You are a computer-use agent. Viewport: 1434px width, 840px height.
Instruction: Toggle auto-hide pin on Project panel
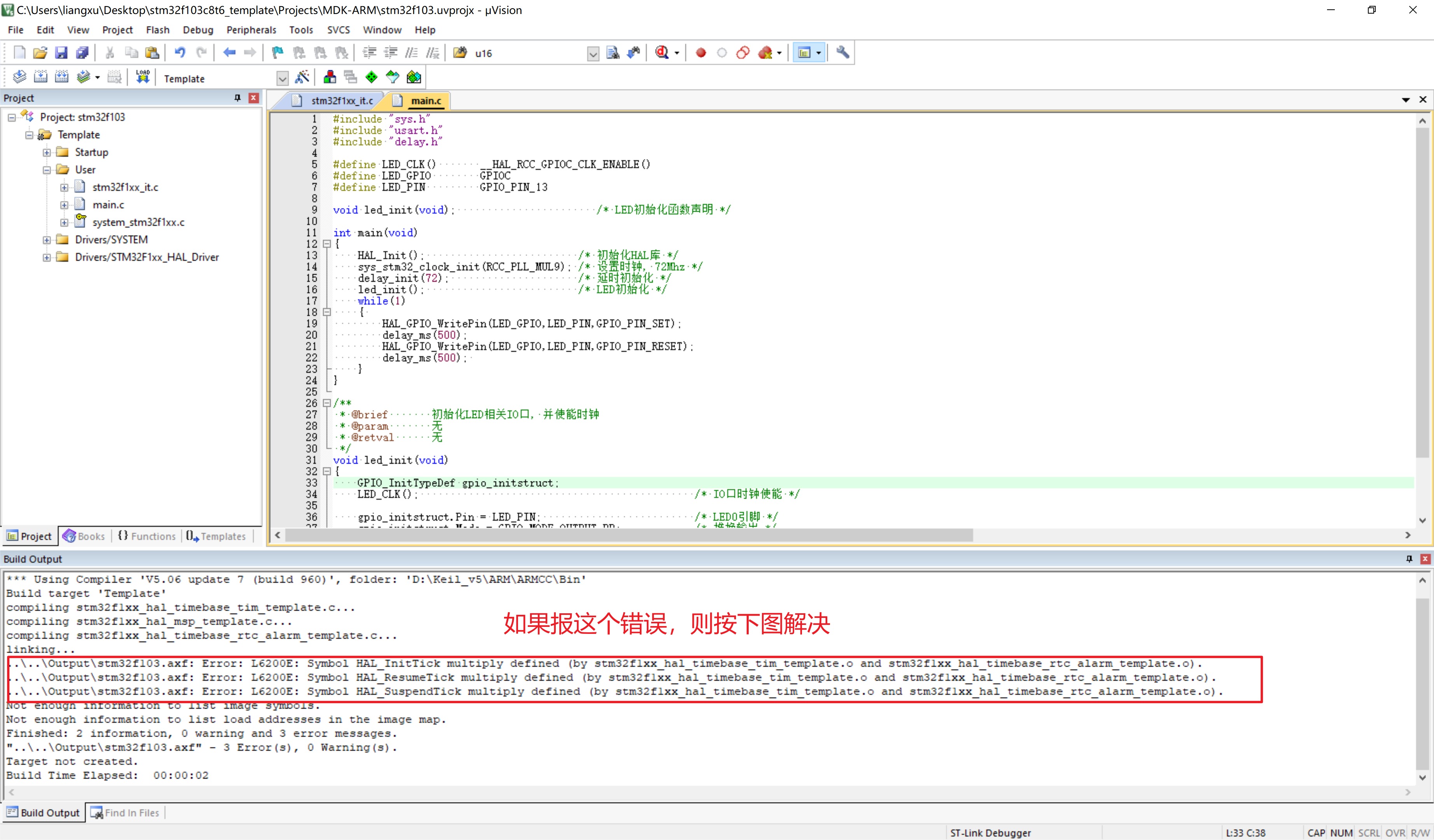[x=237, y=98]
